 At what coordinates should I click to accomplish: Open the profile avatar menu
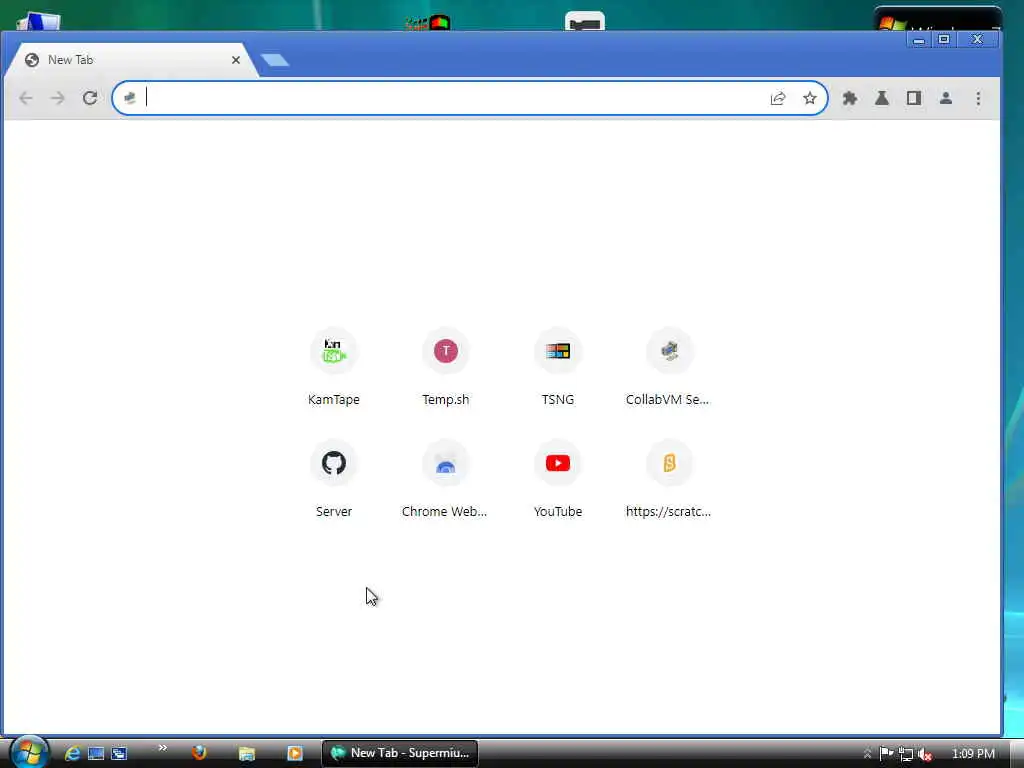point(946,98)
